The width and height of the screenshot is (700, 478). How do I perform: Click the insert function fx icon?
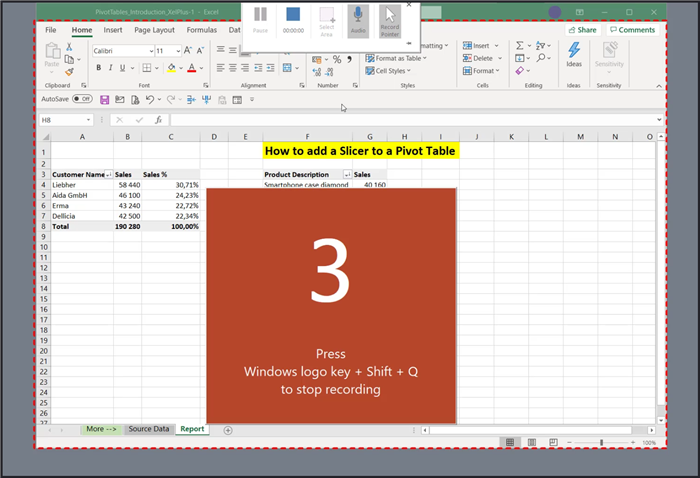click(x=158, y=120)
